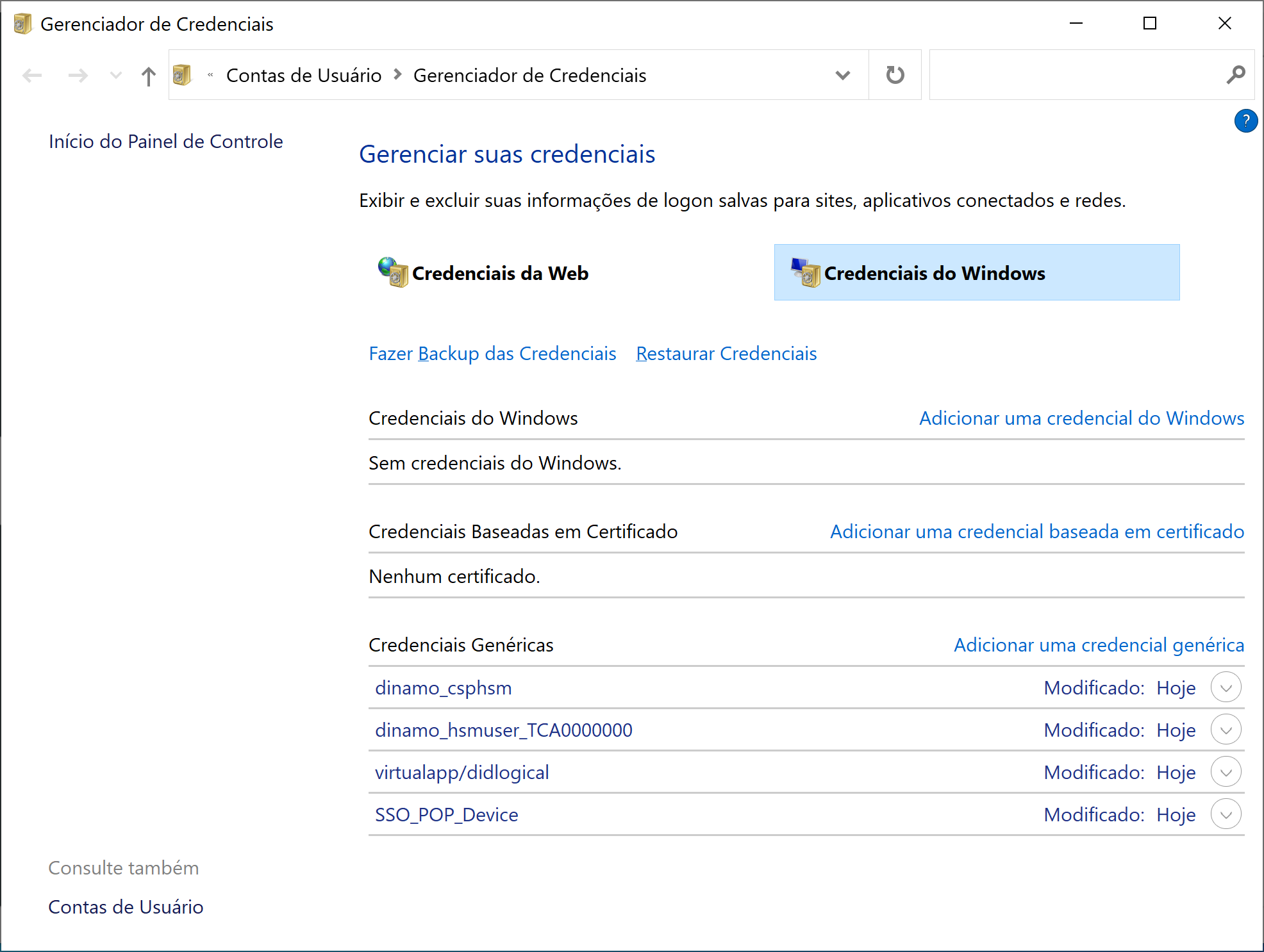The width and height of the screenshot is (1264, 952).
Task: Switch to Credenciais da Web
Action: (x=500, y=274)
